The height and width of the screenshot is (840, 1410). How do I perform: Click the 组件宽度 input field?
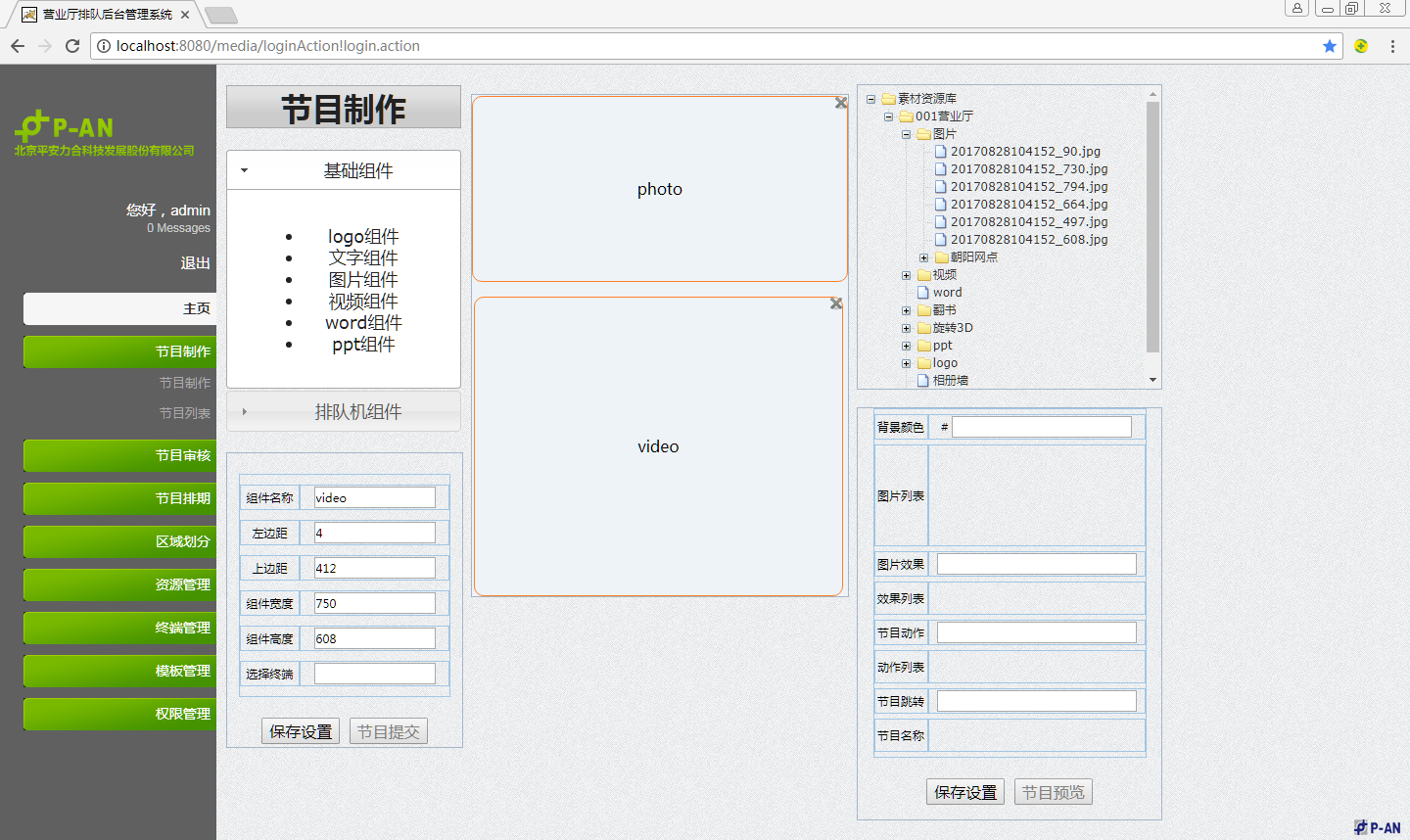click(x=375, y=603)
